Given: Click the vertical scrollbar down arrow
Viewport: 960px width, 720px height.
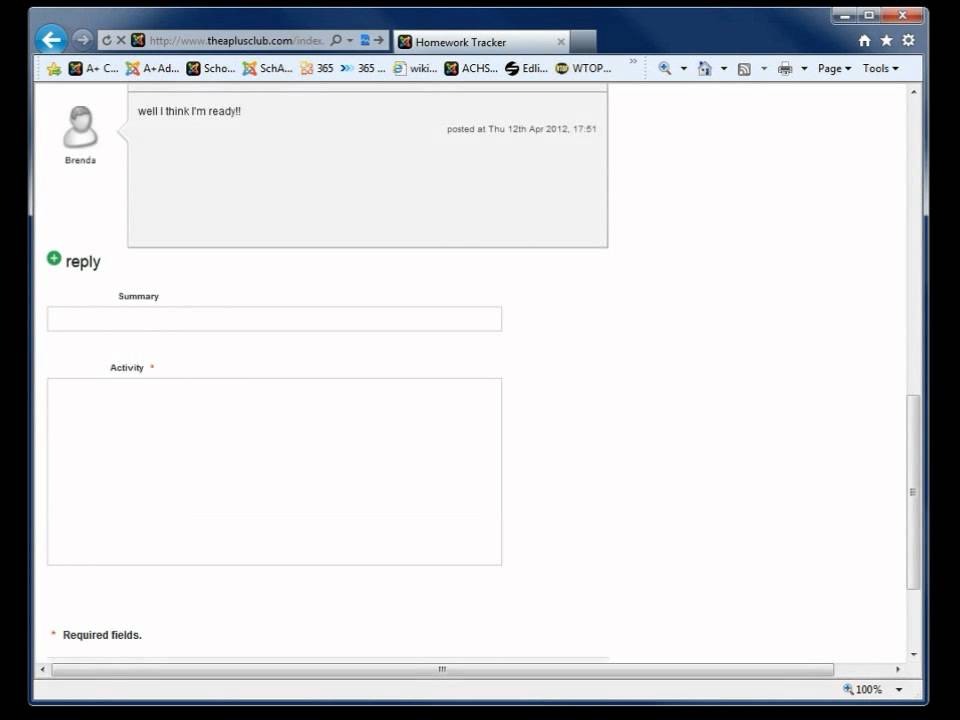Looking at the screenshot, I should [x=913, y=654].
